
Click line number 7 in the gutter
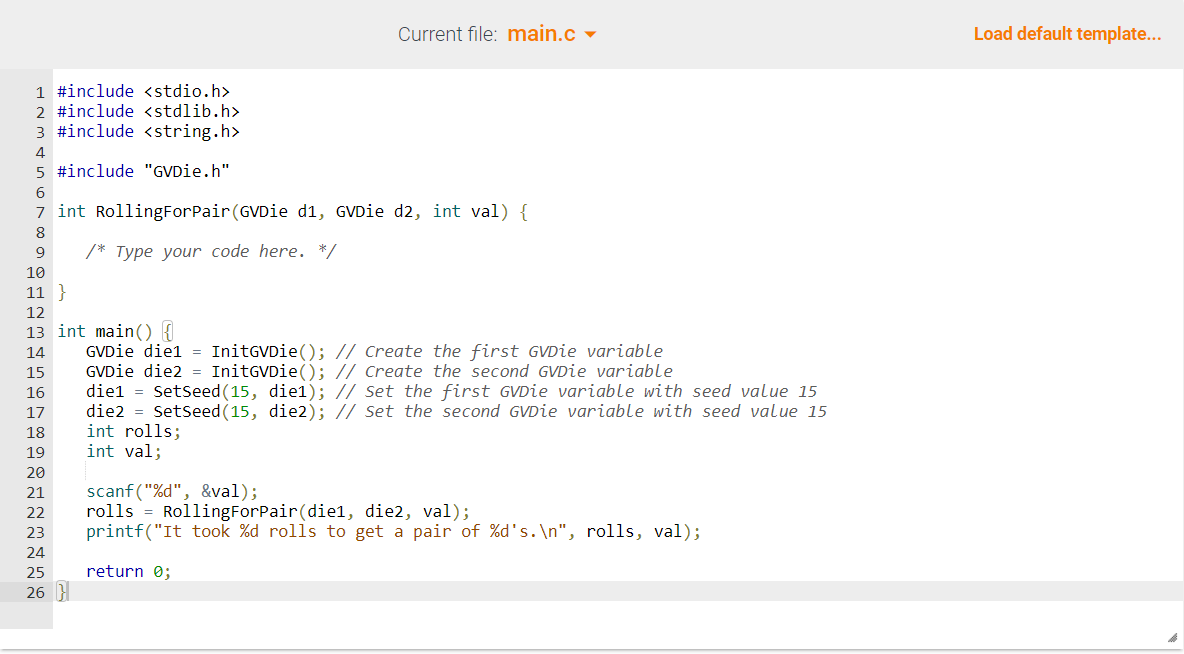coord(40,211)
